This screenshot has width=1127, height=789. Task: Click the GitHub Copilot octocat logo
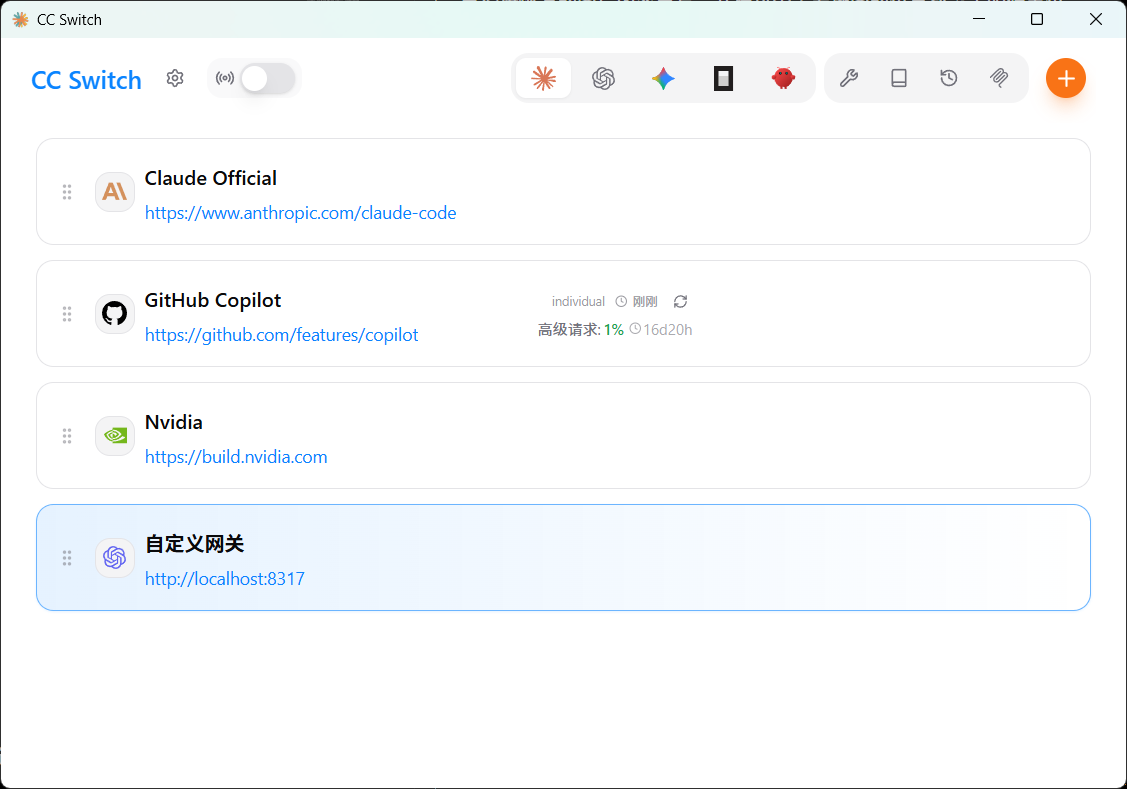coord(115,314)
